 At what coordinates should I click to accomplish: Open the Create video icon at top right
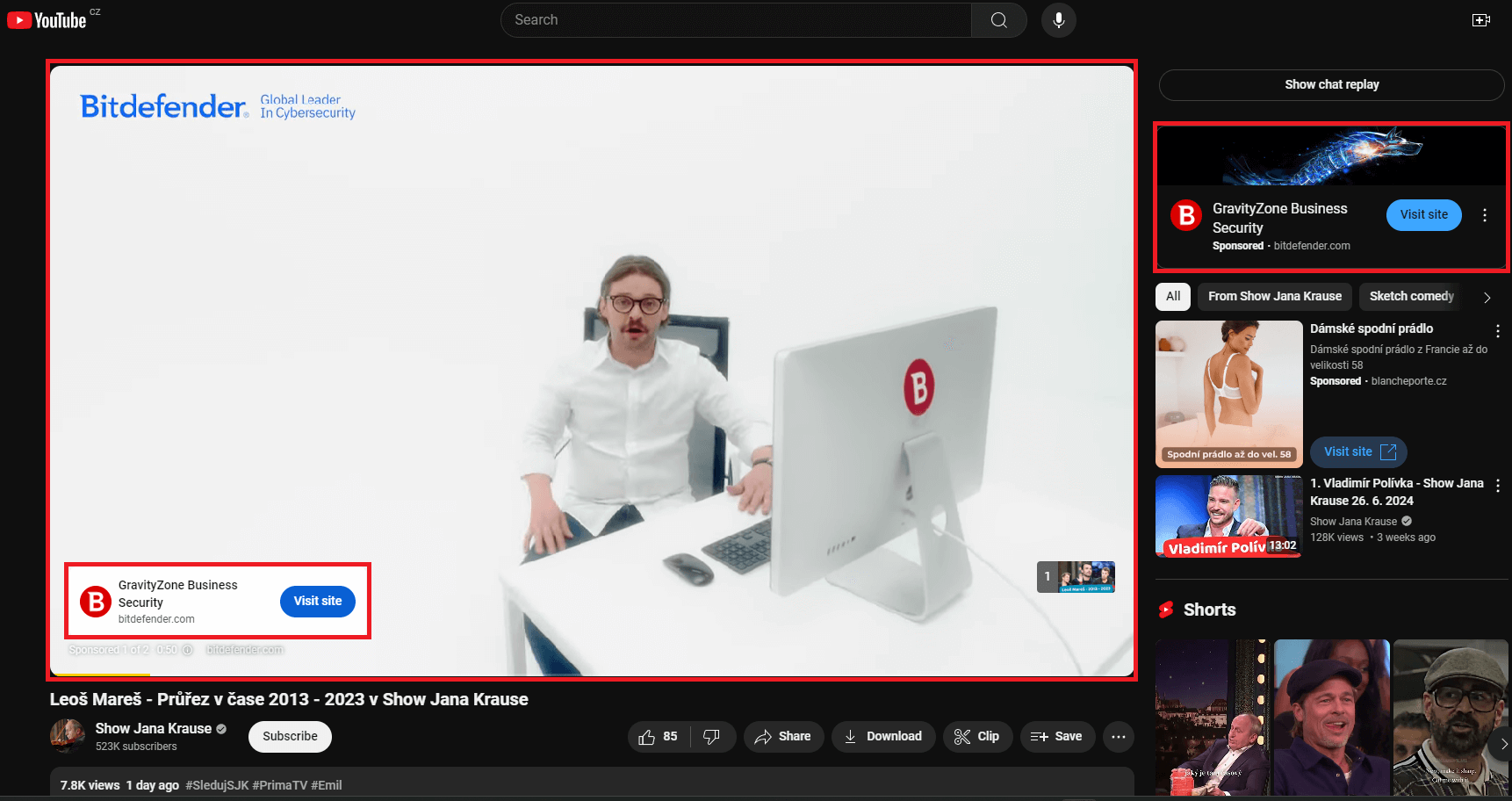pos(1480,19)
